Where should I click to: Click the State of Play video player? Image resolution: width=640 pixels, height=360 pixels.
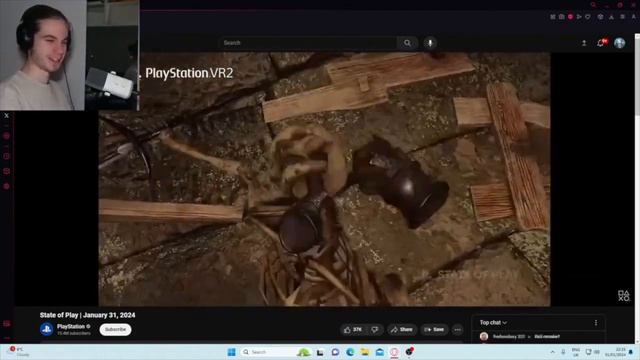click(324, 179)
